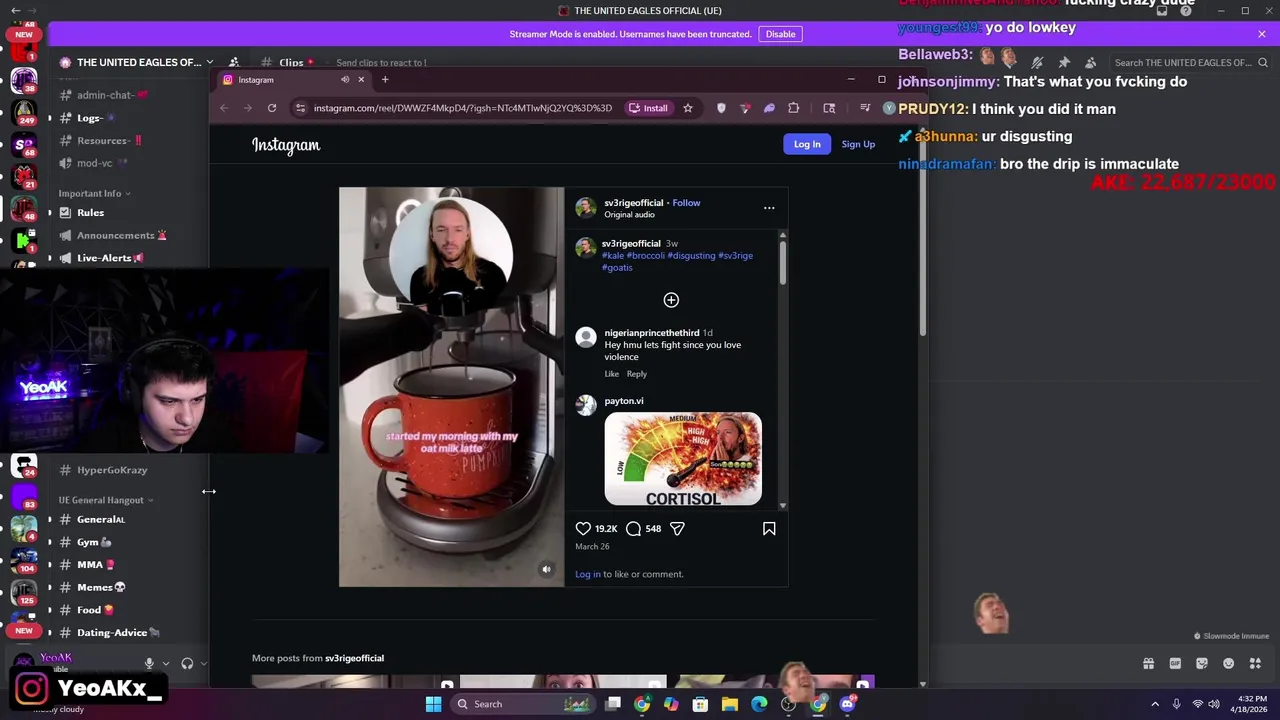Toggle Discord member list icon

[1090, 62]
